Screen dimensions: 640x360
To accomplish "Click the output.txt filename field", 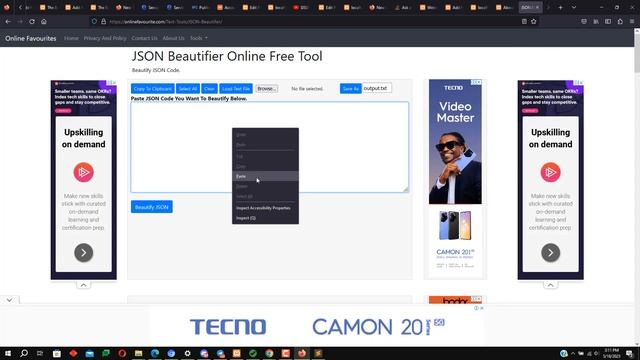I will [x=377, y=88].
